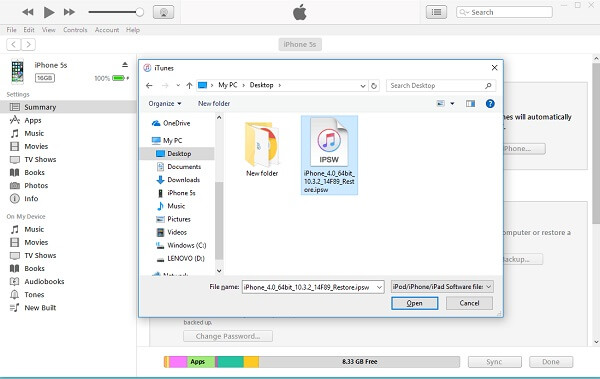Click the Sync button
Screen dimensions: 600x379
(494, 362)
